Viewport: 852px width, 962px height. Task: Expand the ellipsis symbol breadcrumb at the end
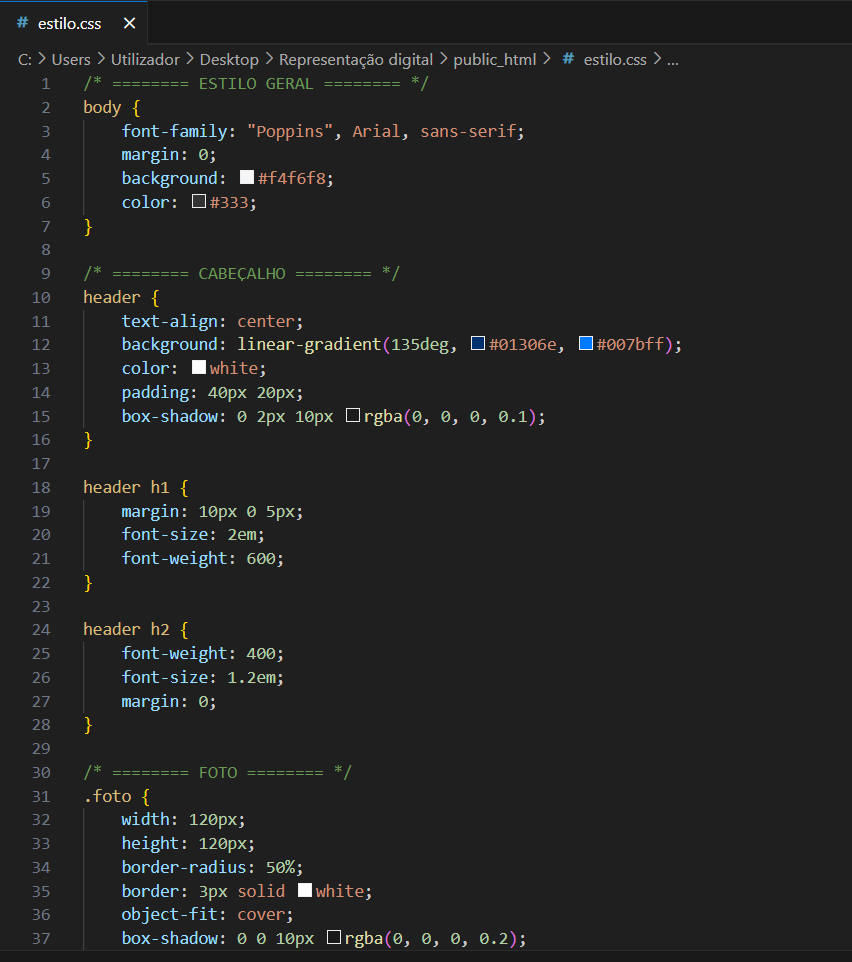click(672, 59)
